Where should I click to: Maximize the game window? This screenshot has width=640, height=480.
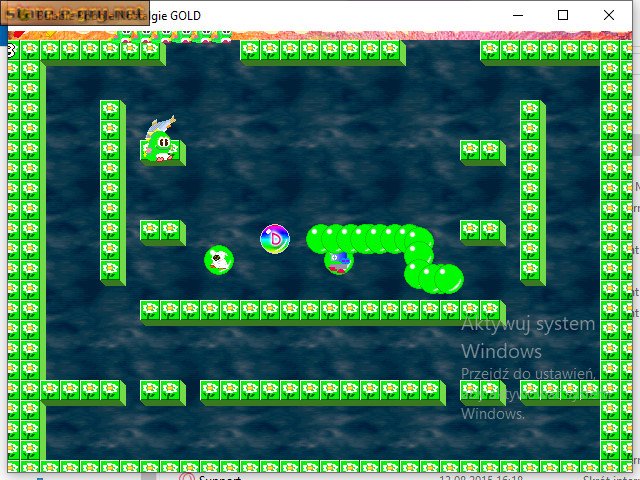[563, 16]
